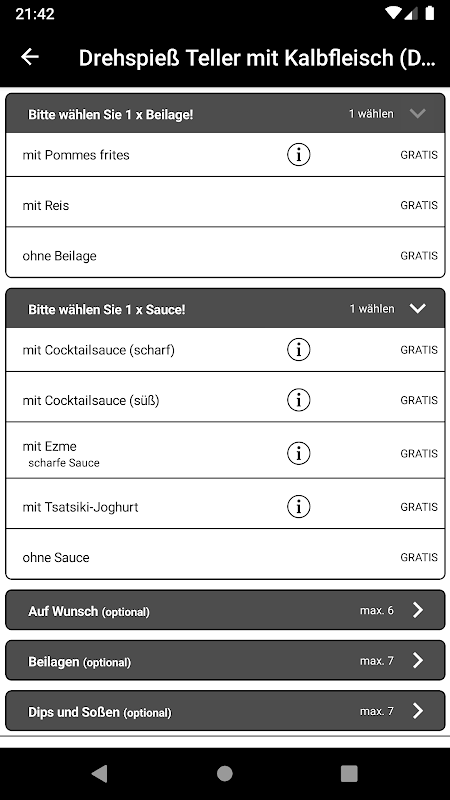This screenshot has width=450, height=800.
Task: Tap the Android back triangle button
Action: [x=99, y=773]
